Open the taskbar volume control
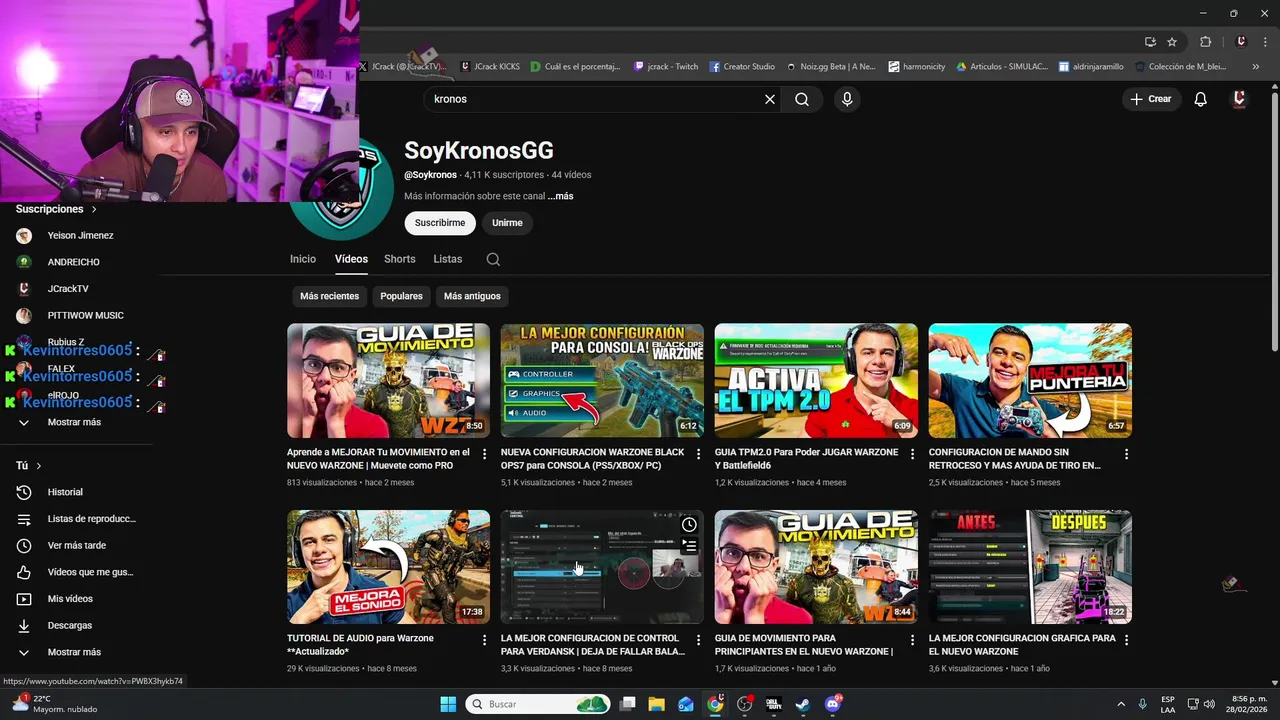This screenshot has width=1280, height=720. tap(1209, 704)
